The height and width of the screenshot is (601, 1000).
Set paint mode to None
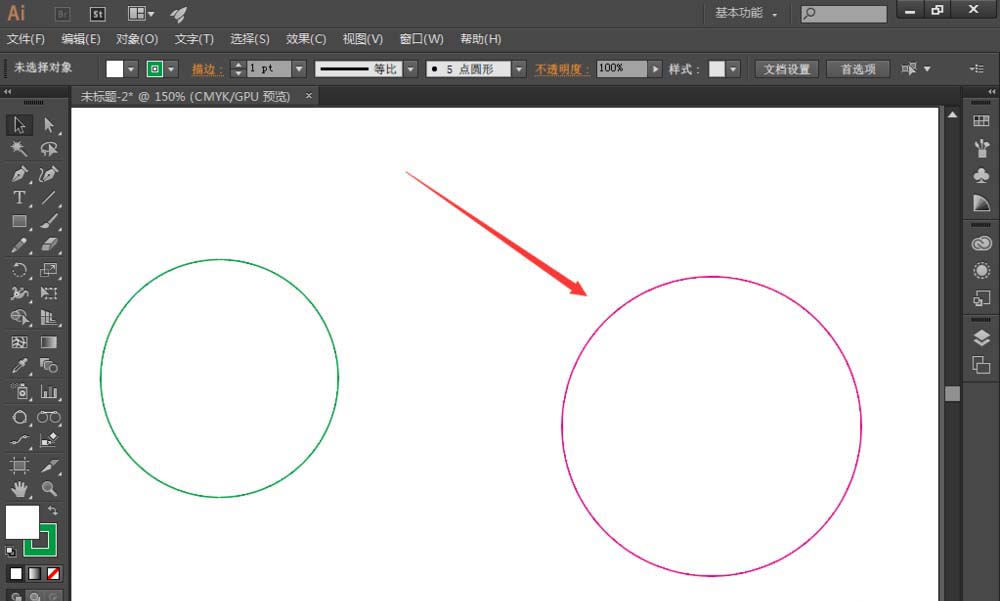[54, 574]
